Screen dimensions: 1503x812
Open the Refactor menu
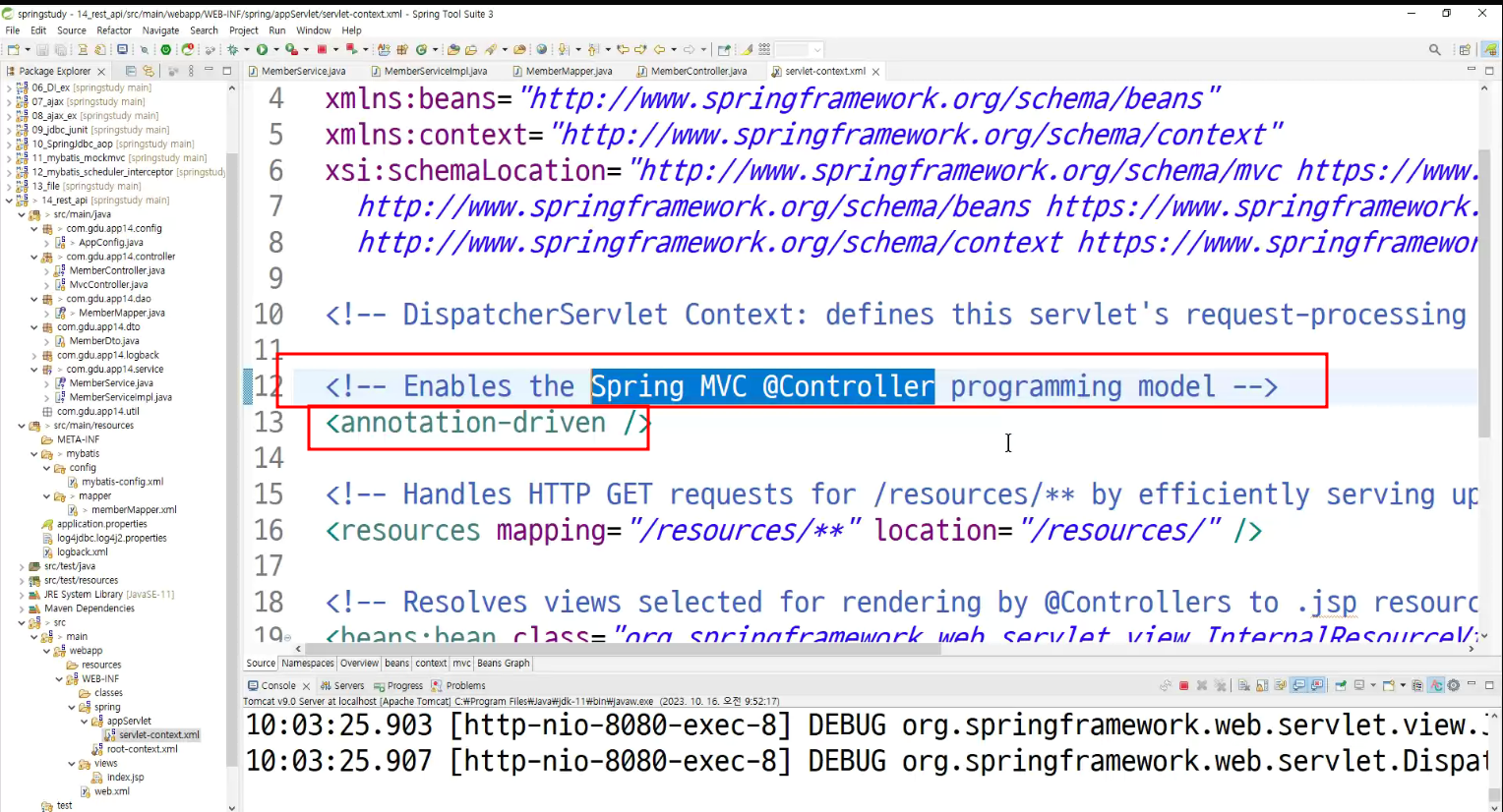(114, 30)
